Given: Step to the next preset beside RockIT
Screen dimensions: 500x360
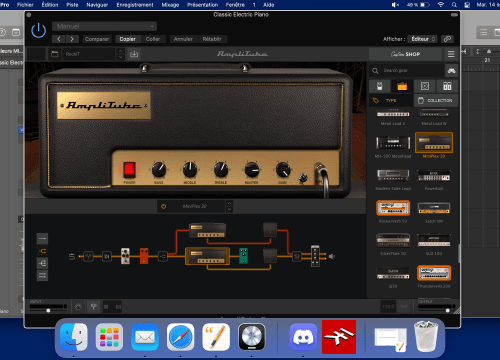Looking at the screenshot, I should point(120,57).
